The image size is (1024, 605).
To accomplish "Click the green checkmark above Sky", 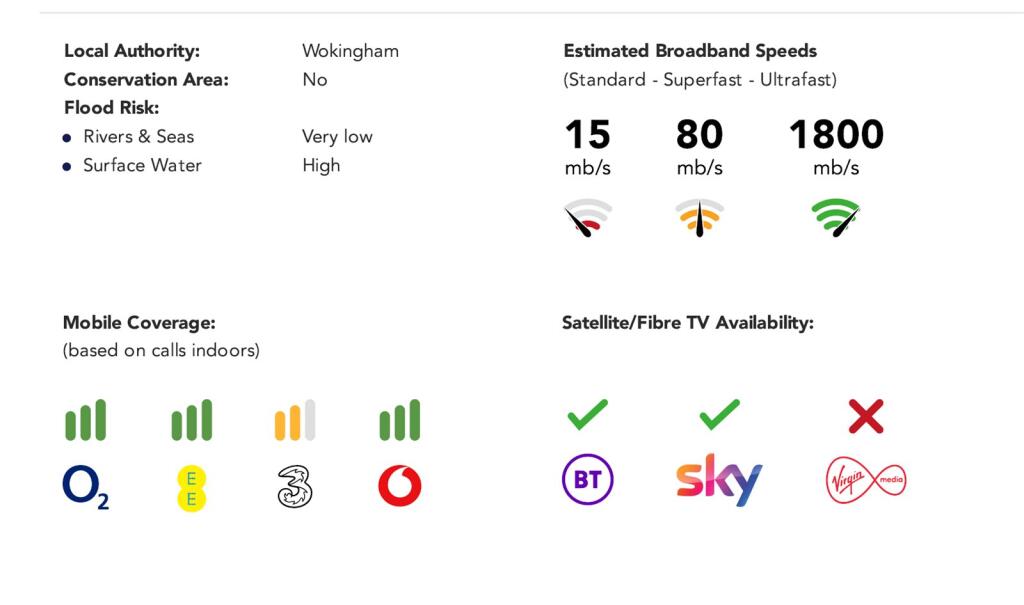I will 719,415.
